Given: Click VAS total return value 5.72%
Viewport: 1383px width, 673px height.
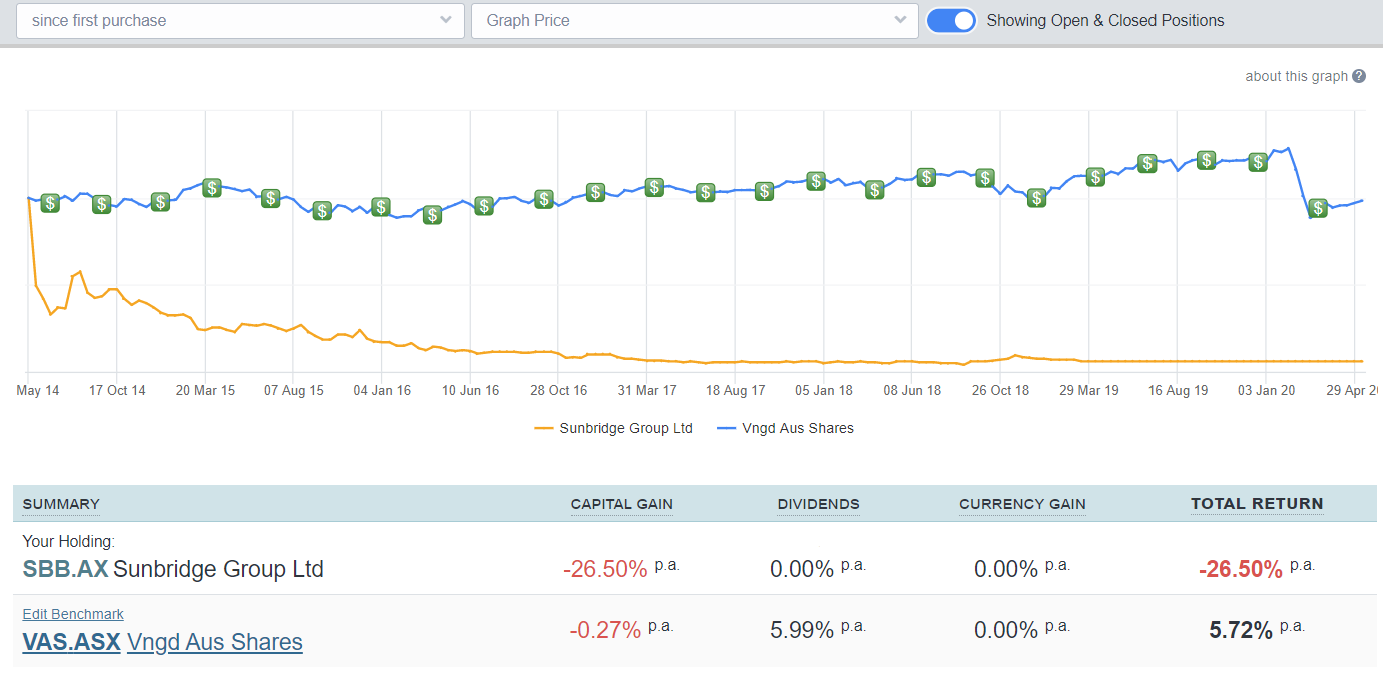Looking at the screenshot, I should [1241, 630].
